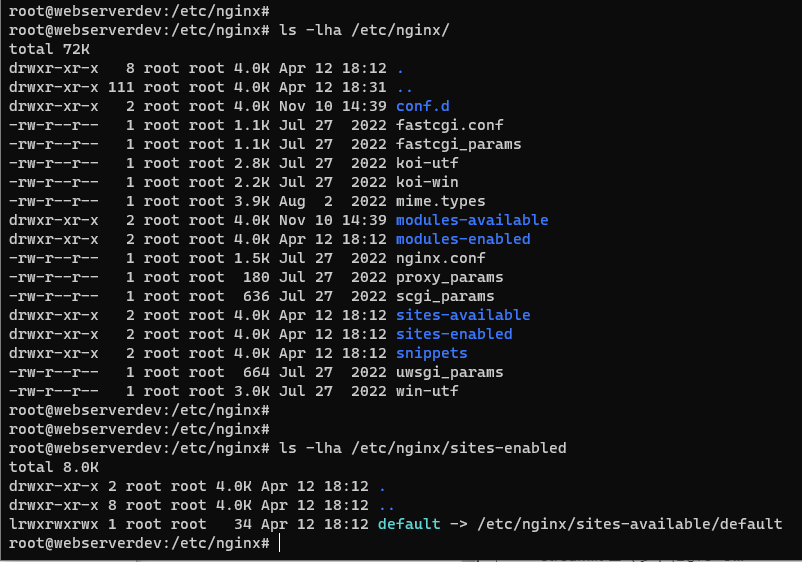Viewport: 802px width, 562px height.
Task: Select the snippets directory name
Action: click(x=432, y=353)
